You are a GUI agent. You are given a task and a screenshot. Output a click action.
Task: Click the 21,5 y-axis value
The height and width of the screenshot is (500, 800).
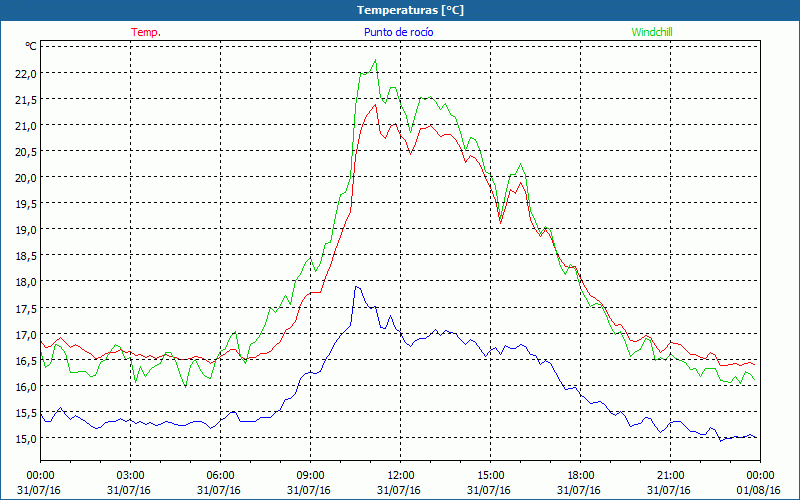point(27,99)
